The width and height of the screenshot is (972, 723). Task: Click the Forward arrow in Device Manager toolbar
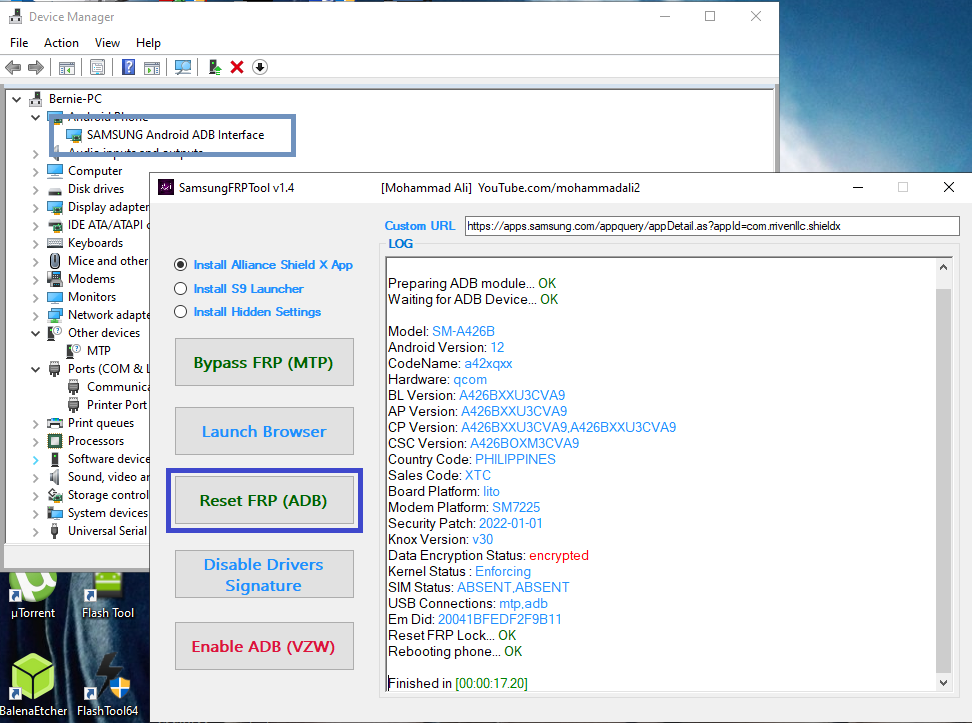coord(36,67)
